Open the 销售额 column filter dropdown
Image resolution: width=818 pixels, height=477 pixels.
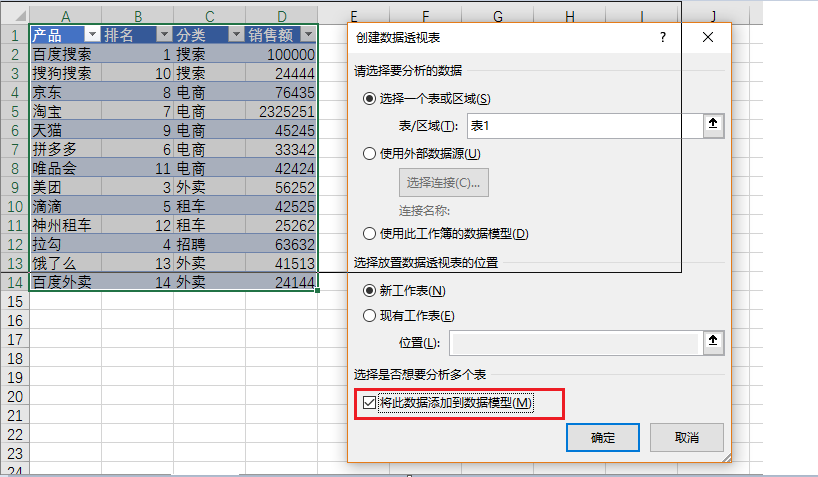point(308,35)
